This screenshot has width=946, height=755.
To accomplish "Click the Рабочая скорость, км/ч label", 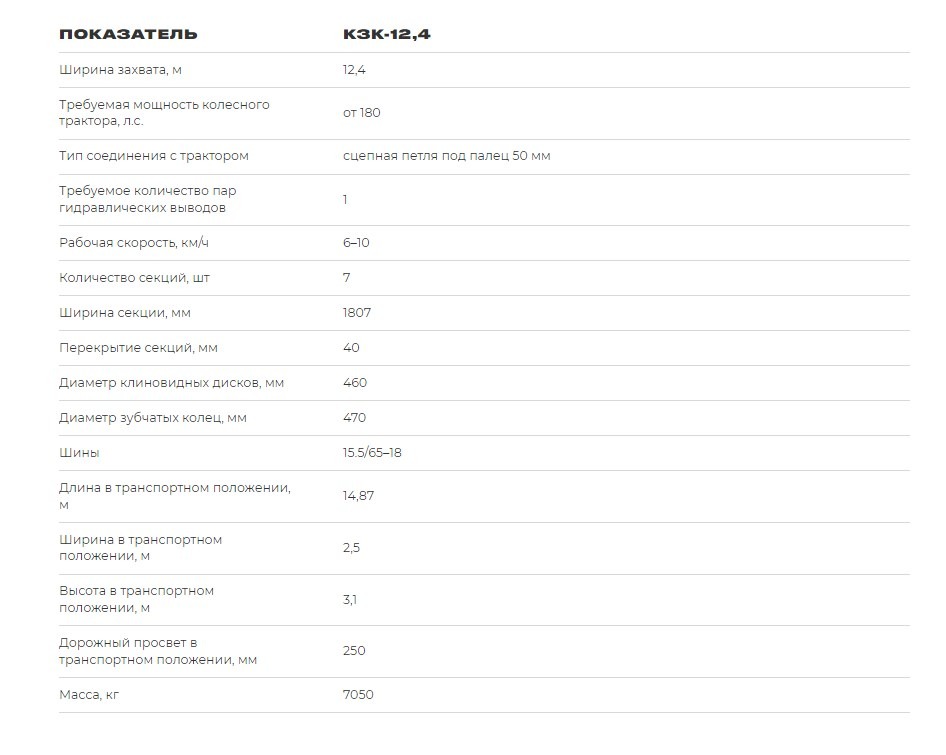I will [134, 243].
